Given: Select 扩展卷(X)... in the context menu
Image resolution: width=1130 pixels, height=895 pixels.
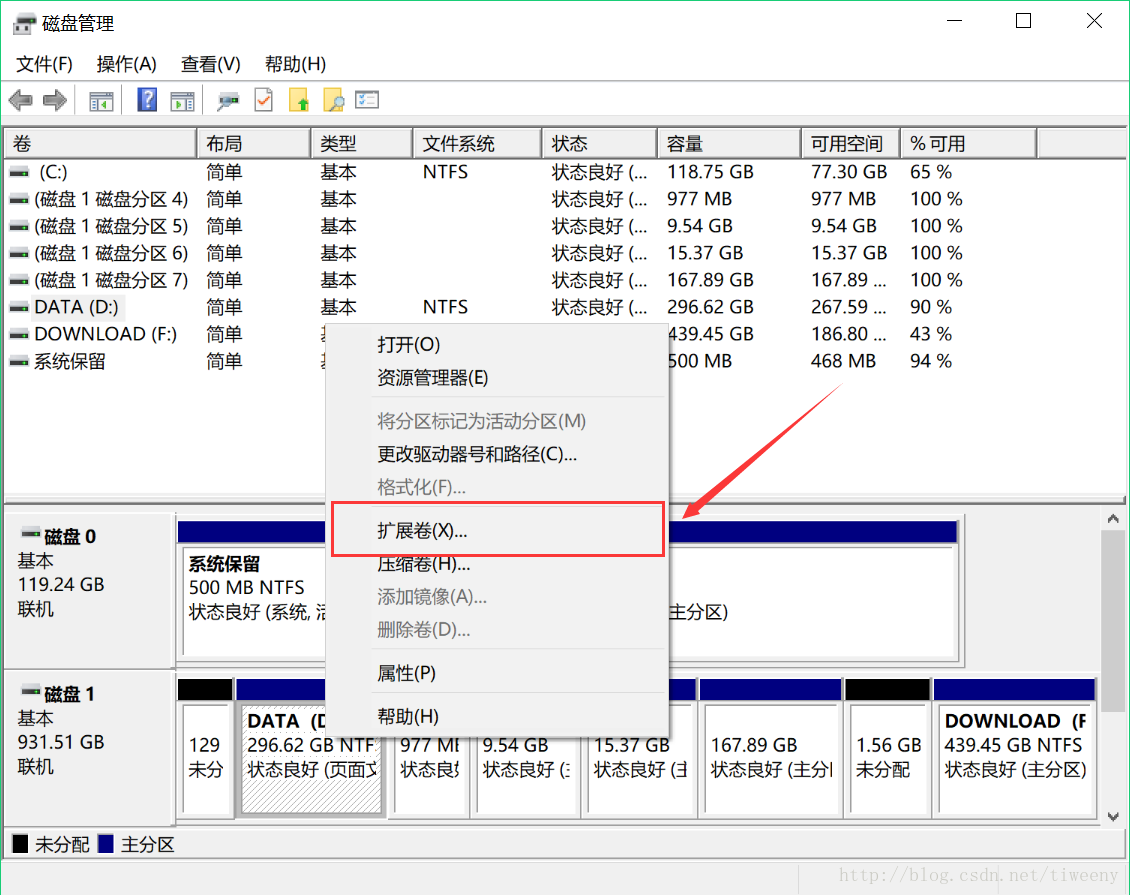Looking at the screenshot, I should 497,530.
